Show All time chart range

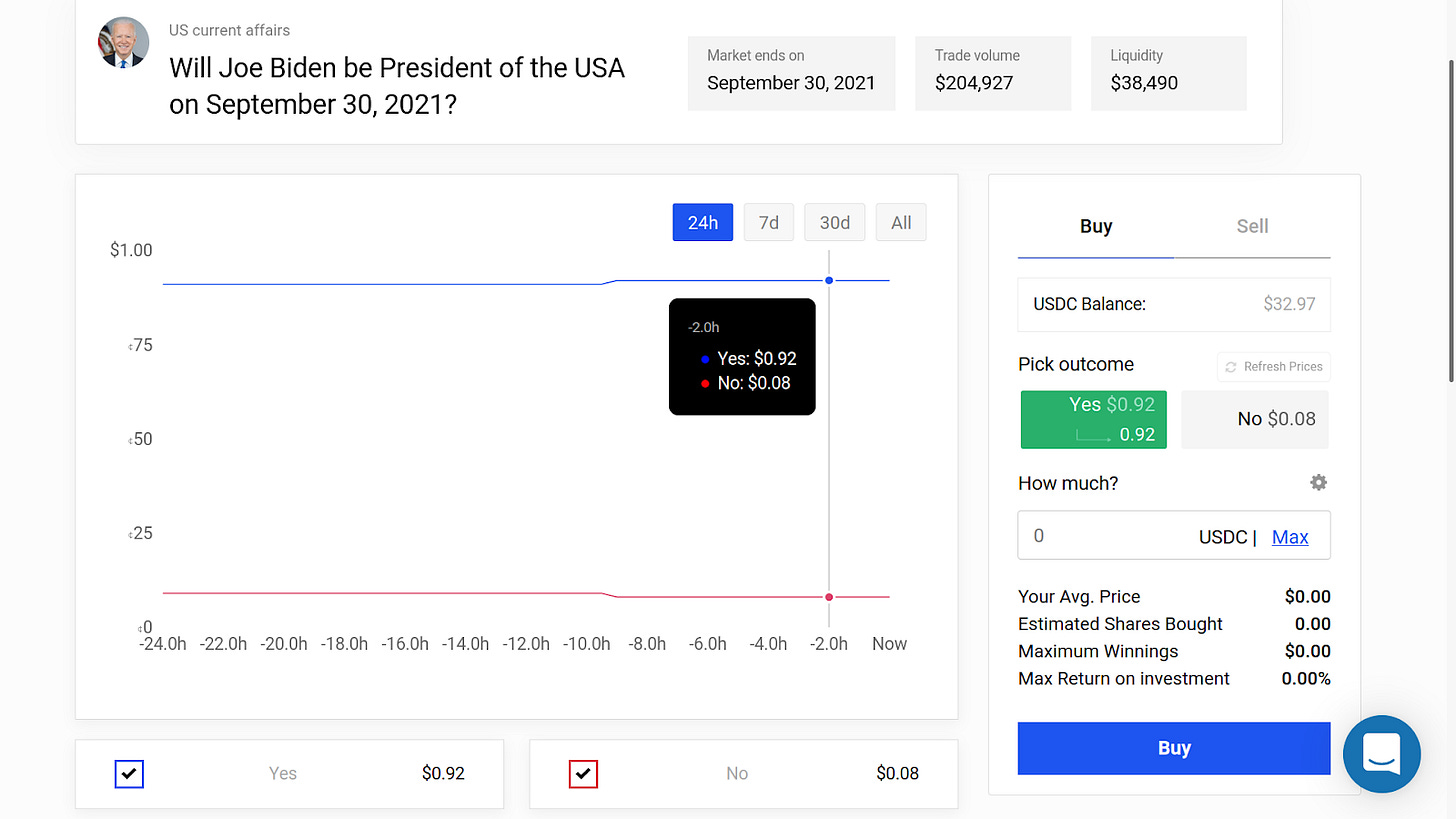[901, 222]
